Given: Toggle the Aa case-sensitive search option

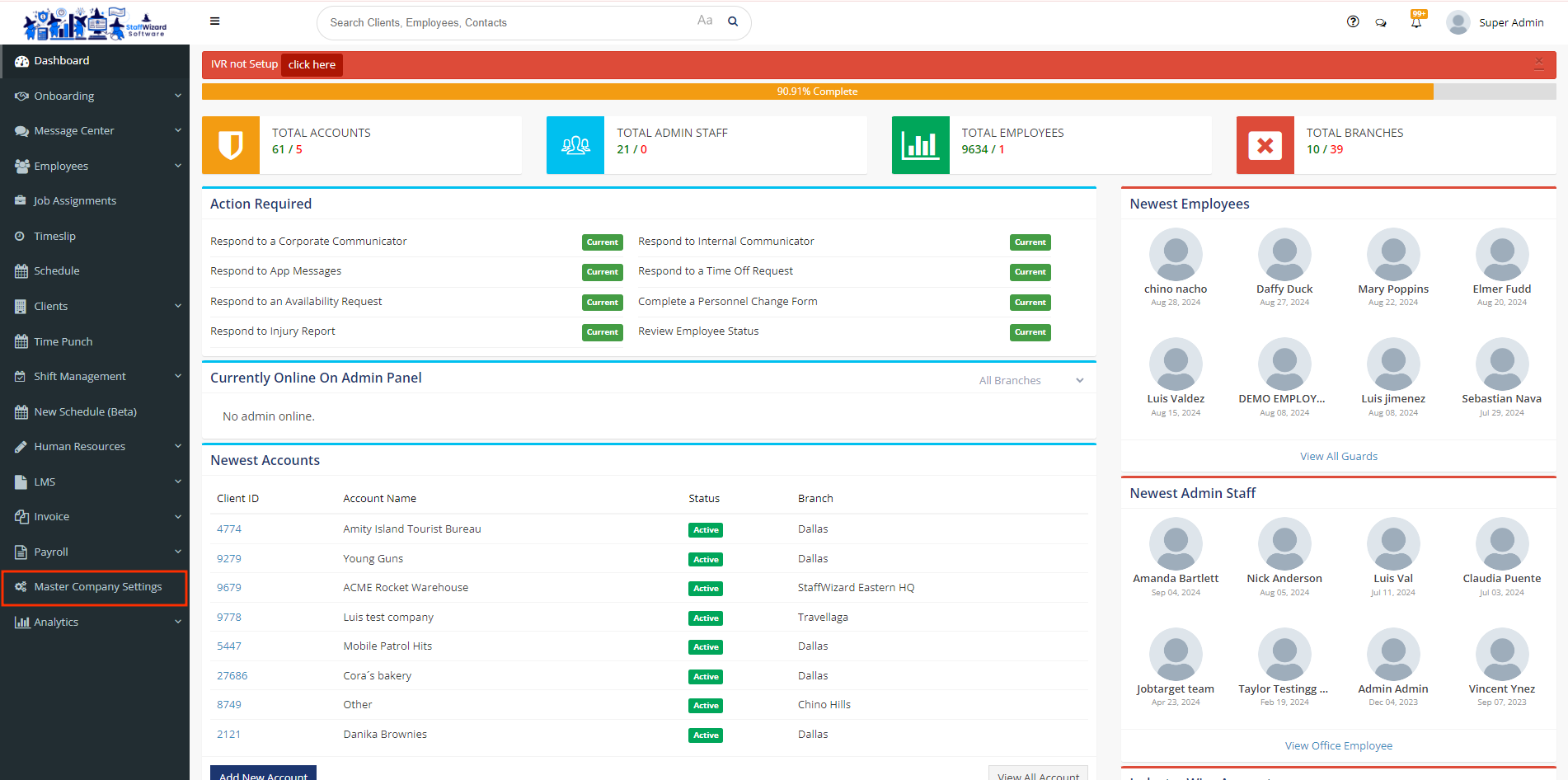Looking at the screenshot, I should tap(704, 21).
